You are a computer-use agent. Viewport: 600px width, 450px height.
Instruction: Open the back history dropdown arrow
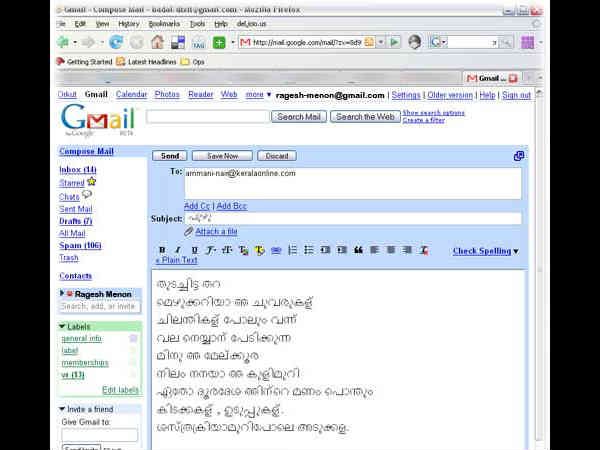[75, 42]
